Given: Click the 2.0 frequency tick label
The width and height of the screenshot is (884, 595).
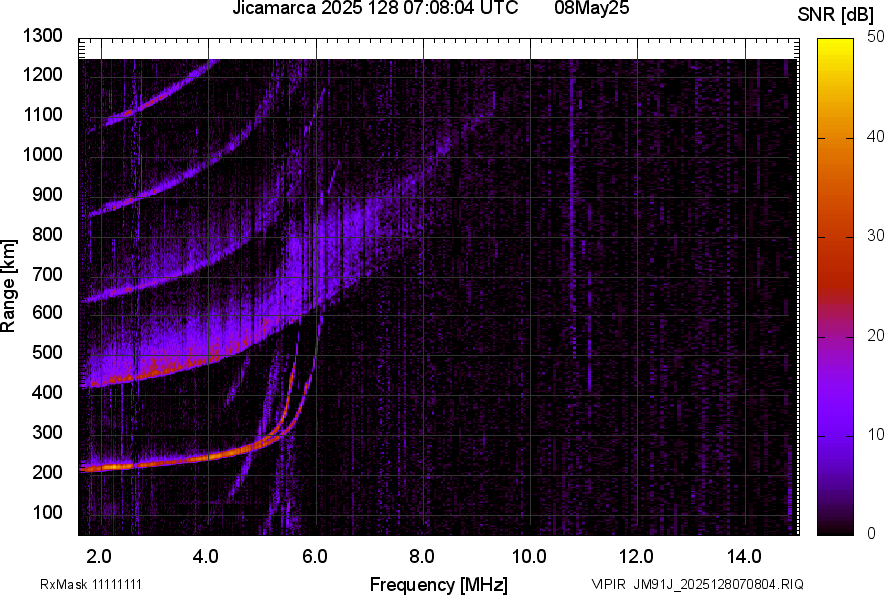Looking at the screenshot, I should 98,557.
